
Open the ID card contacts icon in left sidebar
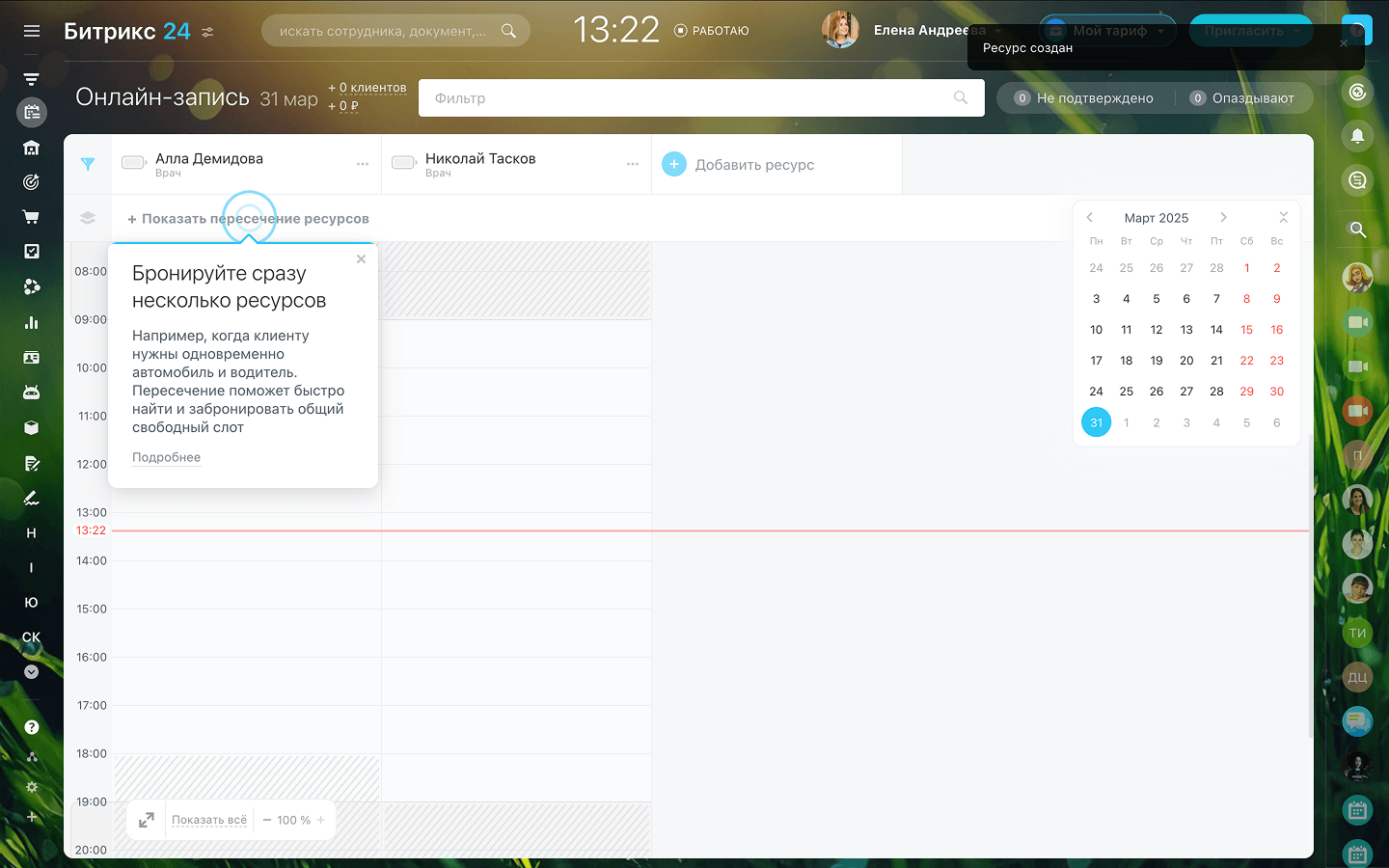pyautogui.click(x=32, y=357)
